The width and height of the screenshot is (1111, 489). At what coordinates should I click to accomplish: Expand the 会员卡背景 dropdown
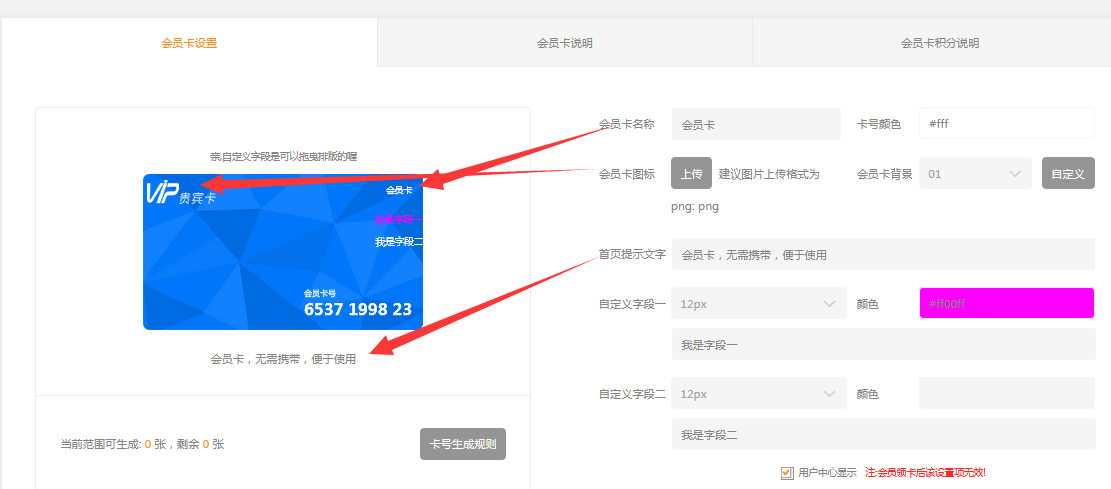click(975, 173)
